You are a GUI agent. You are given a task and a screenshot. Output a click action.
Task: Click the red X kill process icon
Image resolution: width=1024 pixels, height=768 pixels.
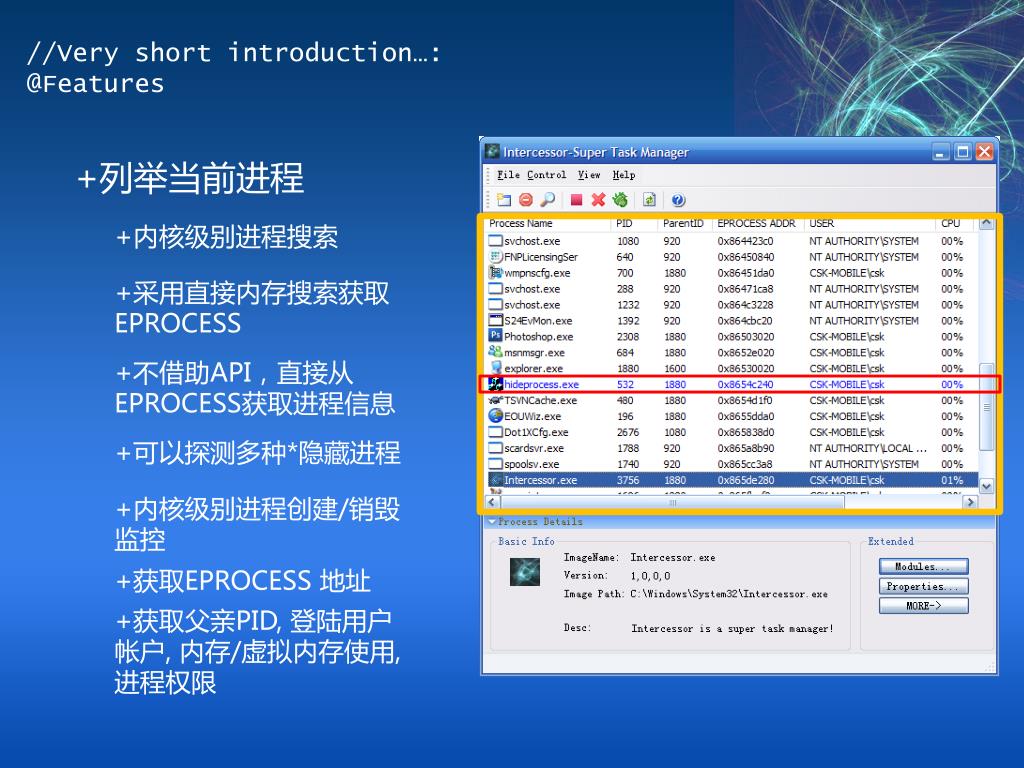click(598, 200)
